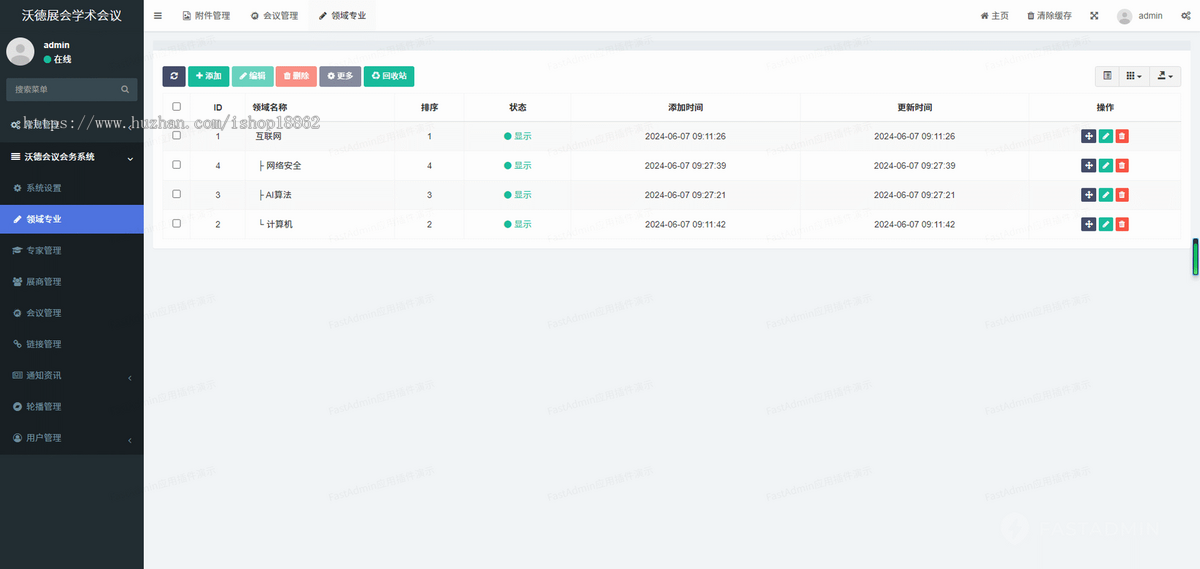Expand the 通知资讯 sidebar menu
Screen dimensions: 1200x569
(x=71, y=376)
